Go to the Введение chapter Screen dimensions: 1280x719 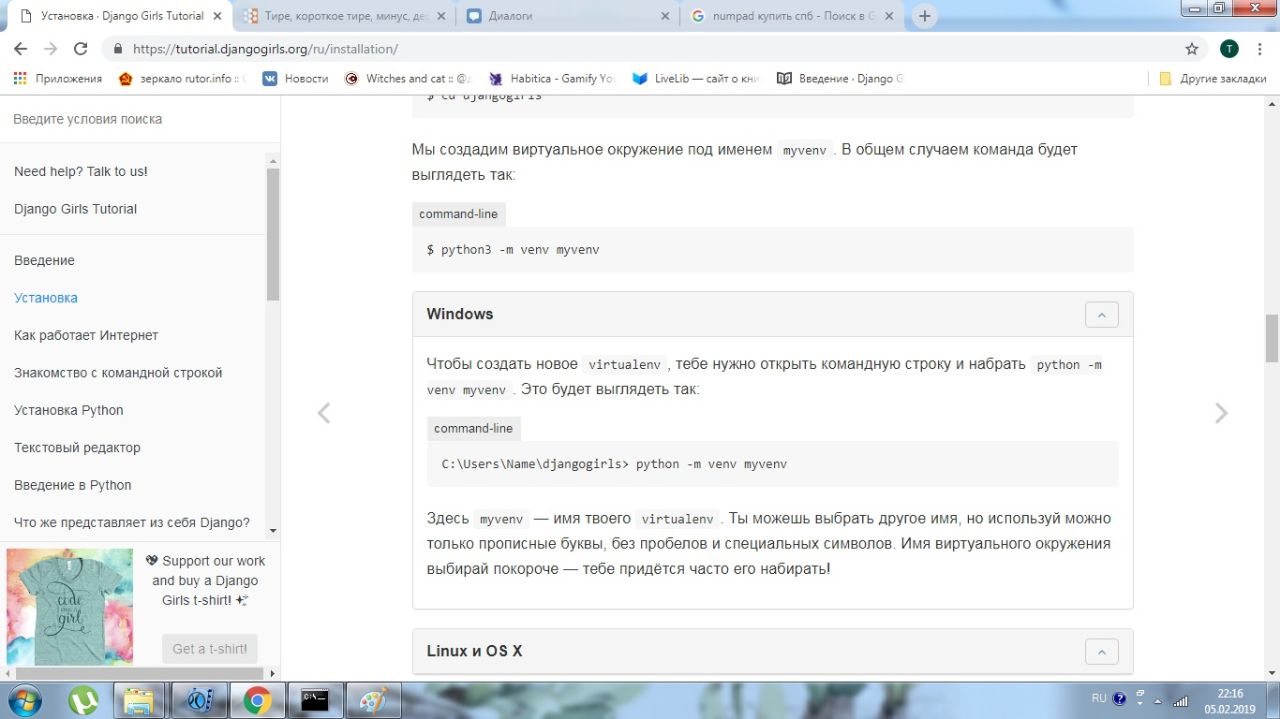pyautogui.click(x=44, y=260)
